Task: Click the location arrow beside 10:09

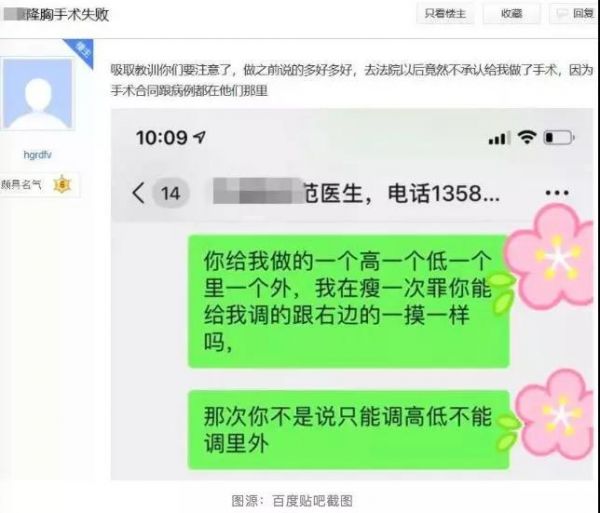Action: coord(199,137)
